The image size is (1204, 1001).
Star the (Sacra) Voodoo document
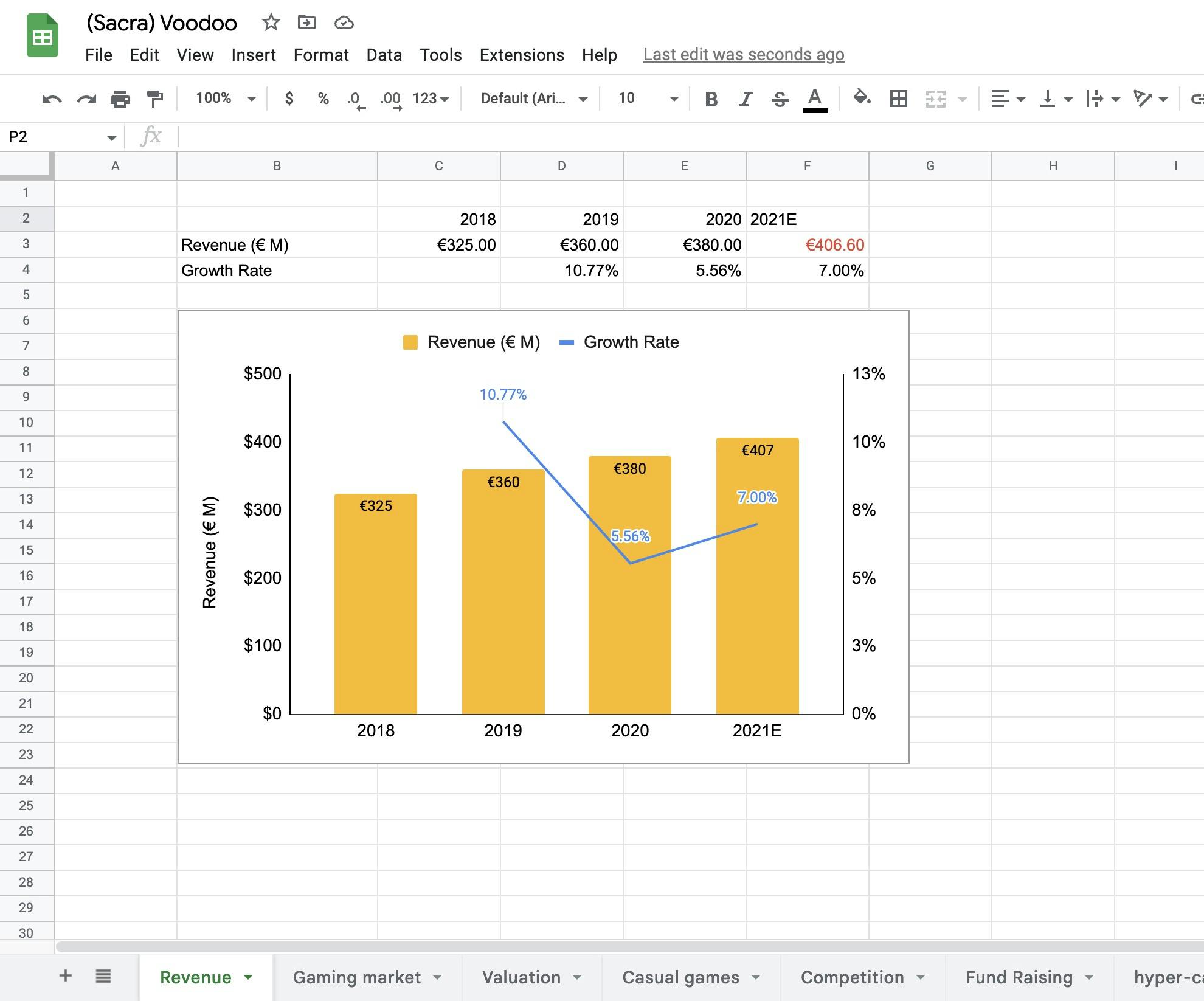click(271, 23)
